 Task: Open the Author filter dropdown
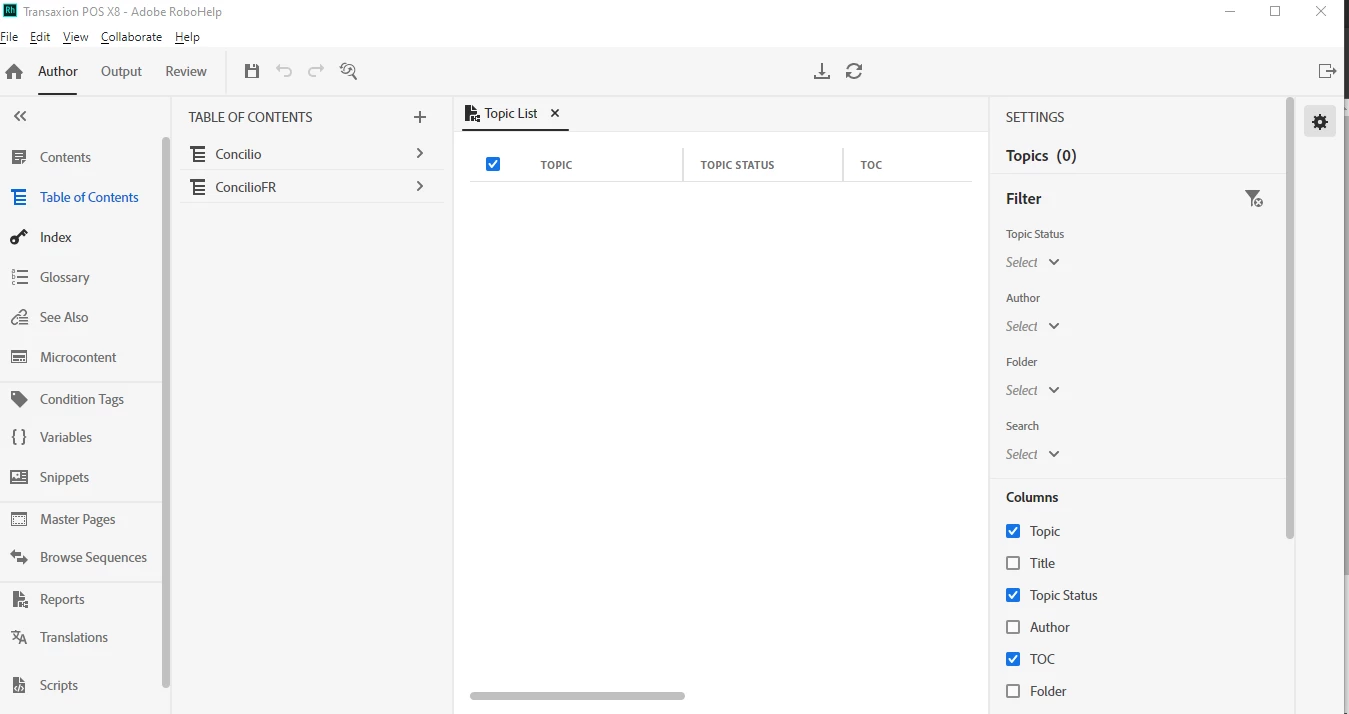(x=1033, y=326)
